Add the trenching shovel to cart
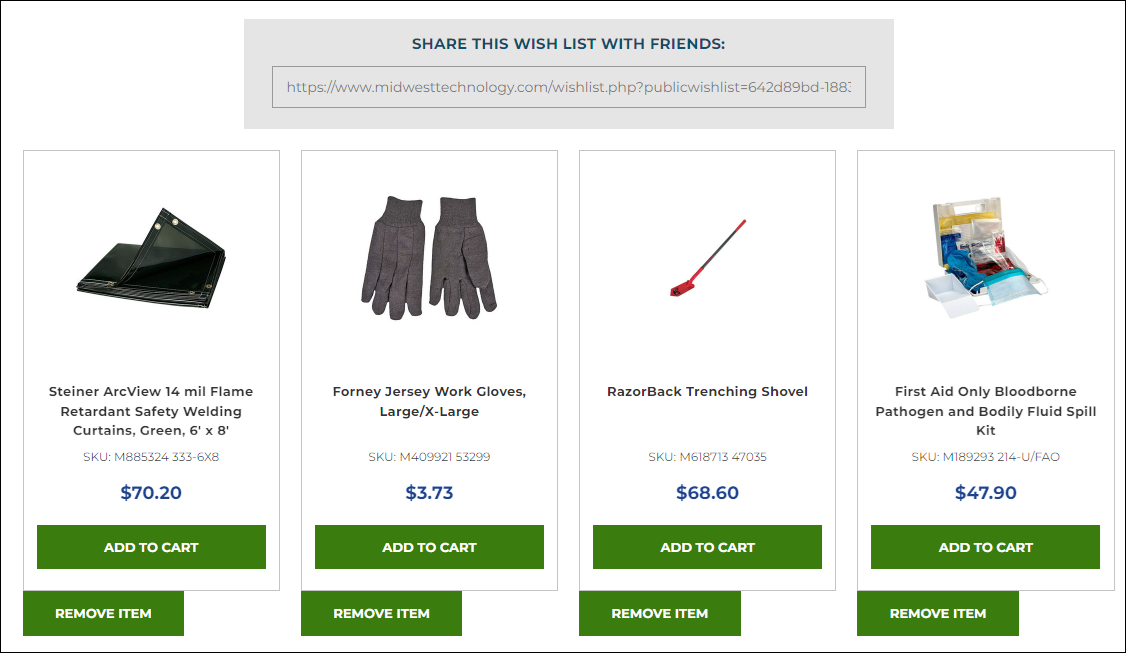The image size is (1126, 653). pos(707,547)
